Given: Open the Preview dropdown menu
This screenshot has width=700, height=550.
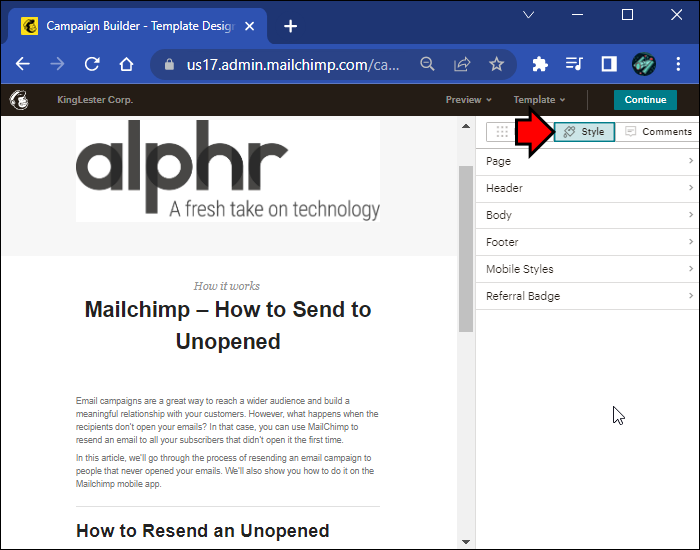Looking at the screenshot, I should pos(468,100).
